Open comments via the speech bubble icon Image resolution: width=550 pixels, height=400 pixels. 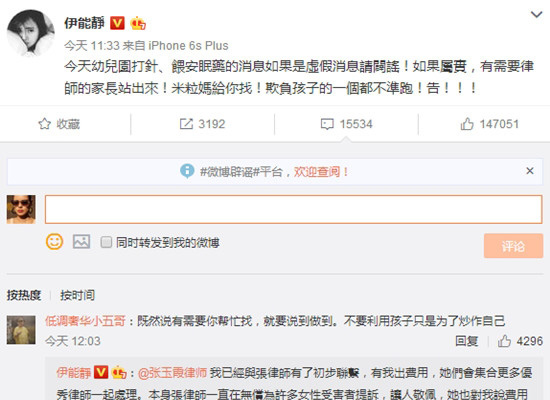pos(327,124)
